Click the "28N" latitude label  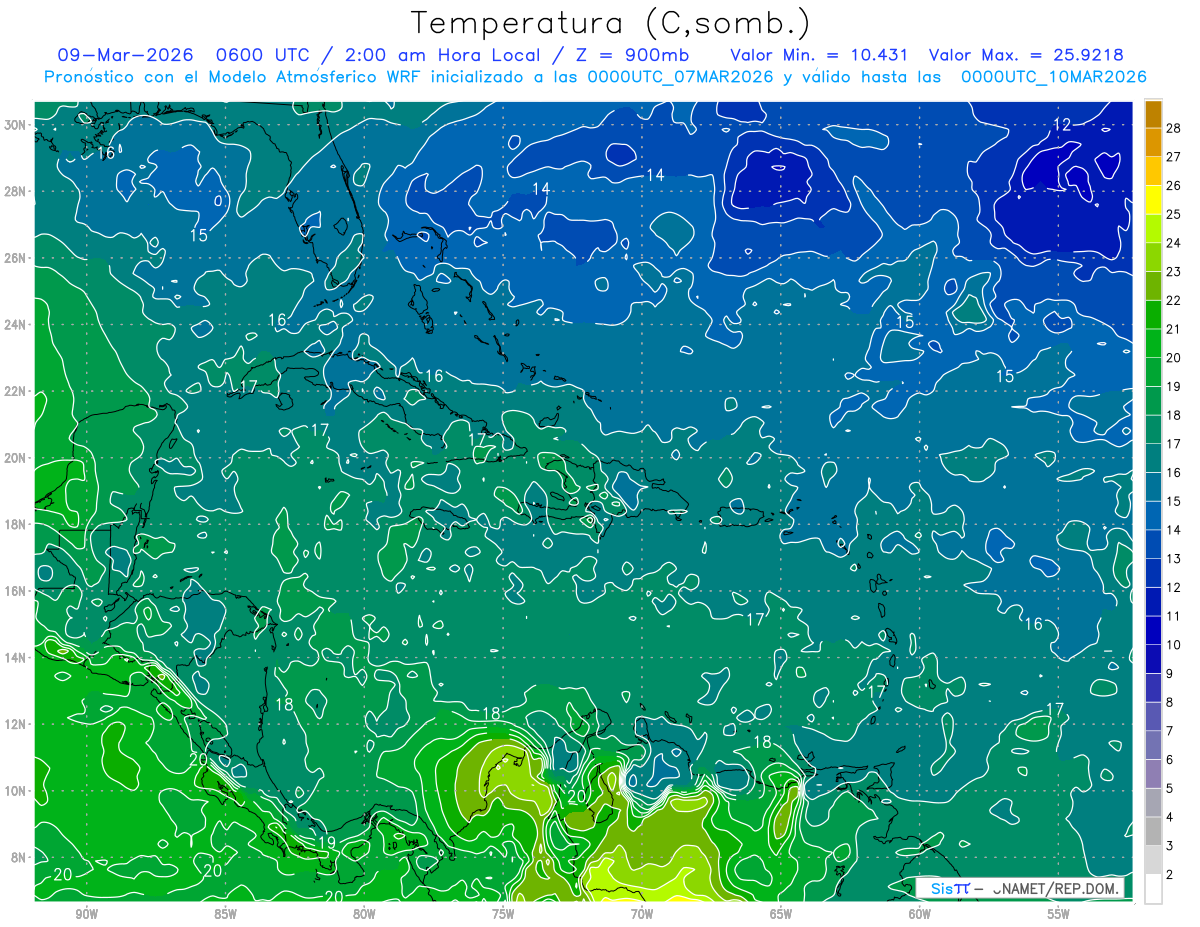click(14, 191)
